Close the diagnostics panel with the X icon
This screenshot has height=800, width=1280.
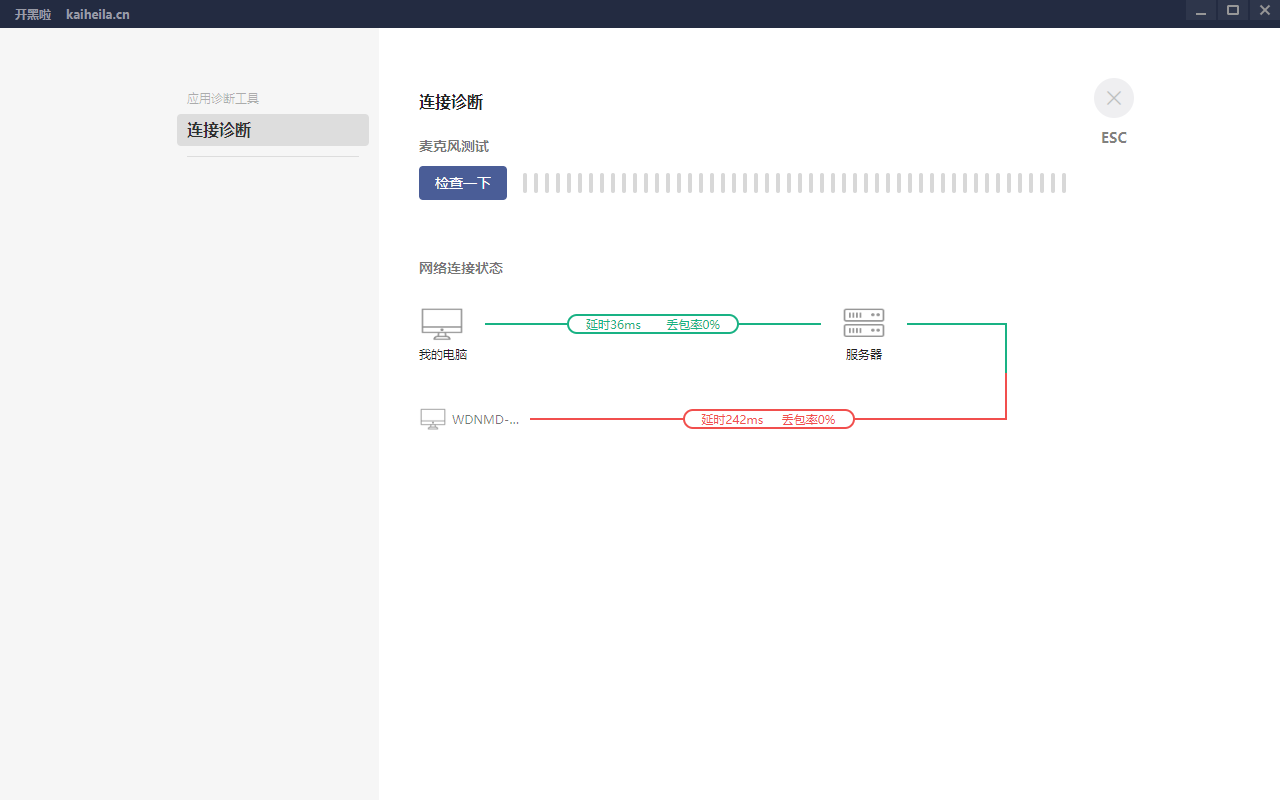(x=1113, y=98)
